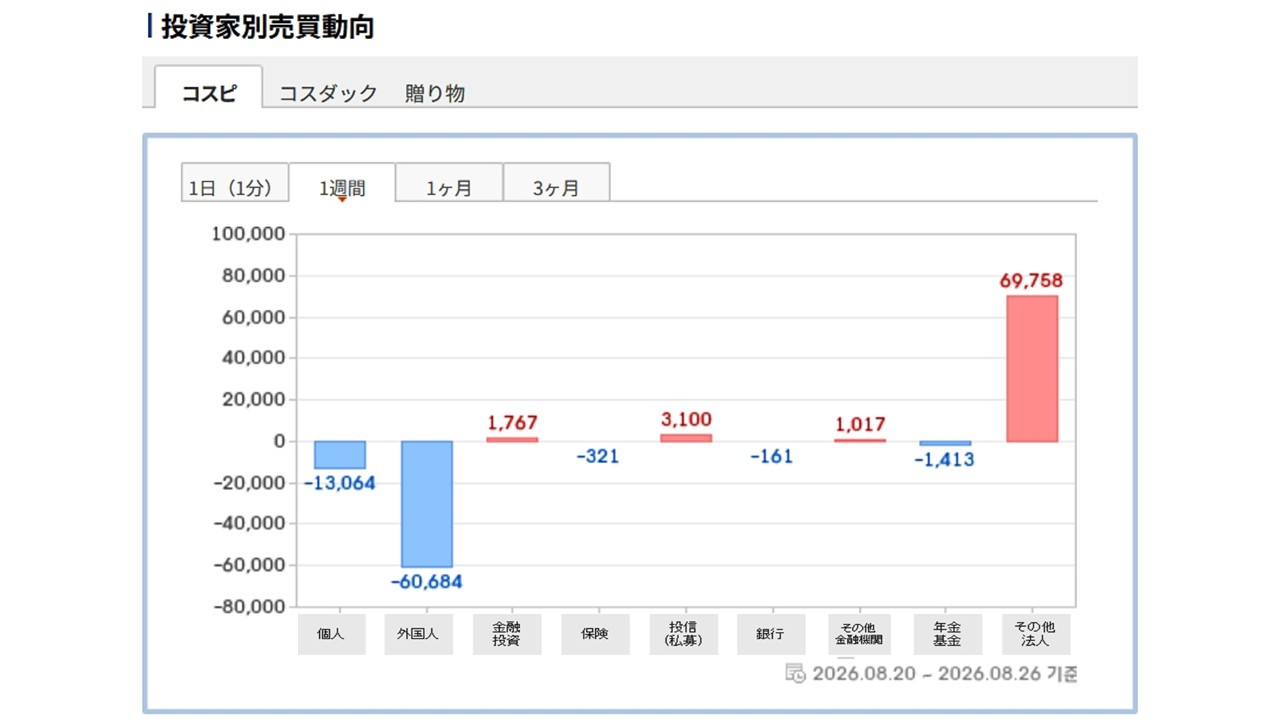
Task: Click the 100,000 axis label
Action: point(250,234)
